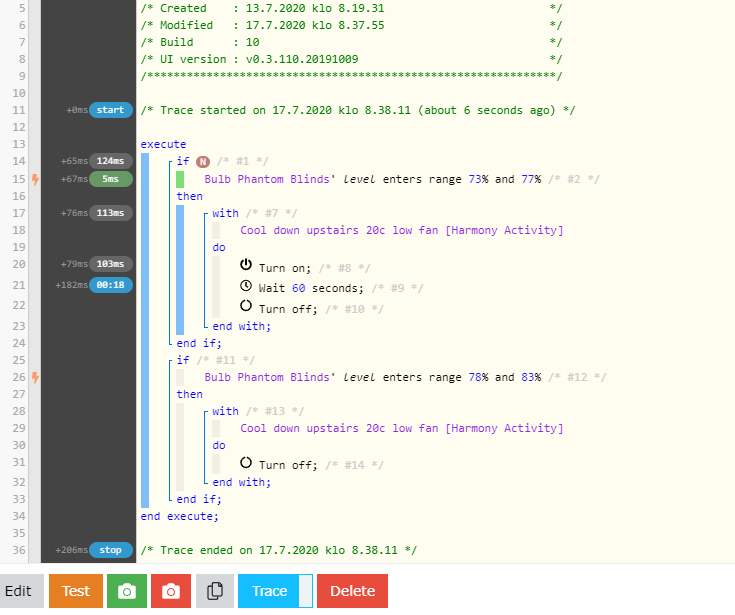Screen dimensions: 735x615
Task: Toggle the Trace switch
Action: tap(306, 591)
